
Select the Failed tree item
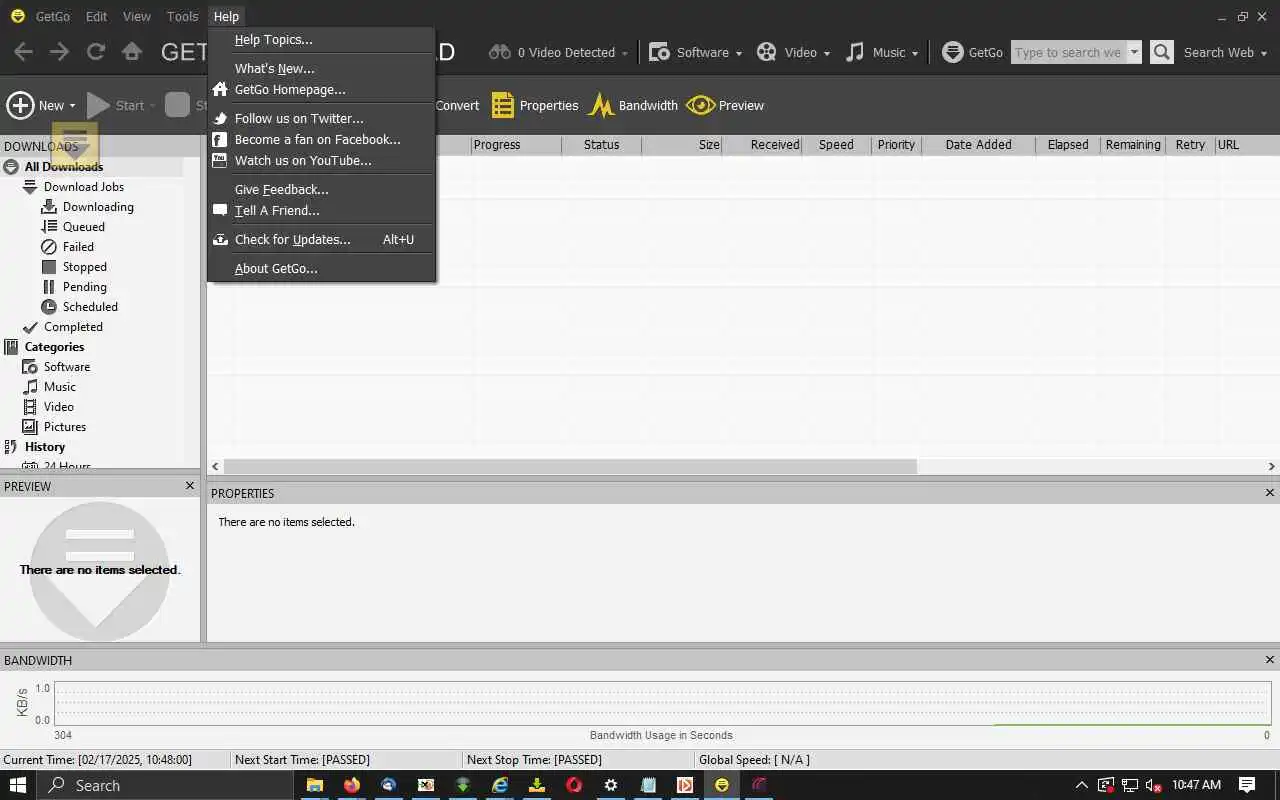click(x=78, y=247)
